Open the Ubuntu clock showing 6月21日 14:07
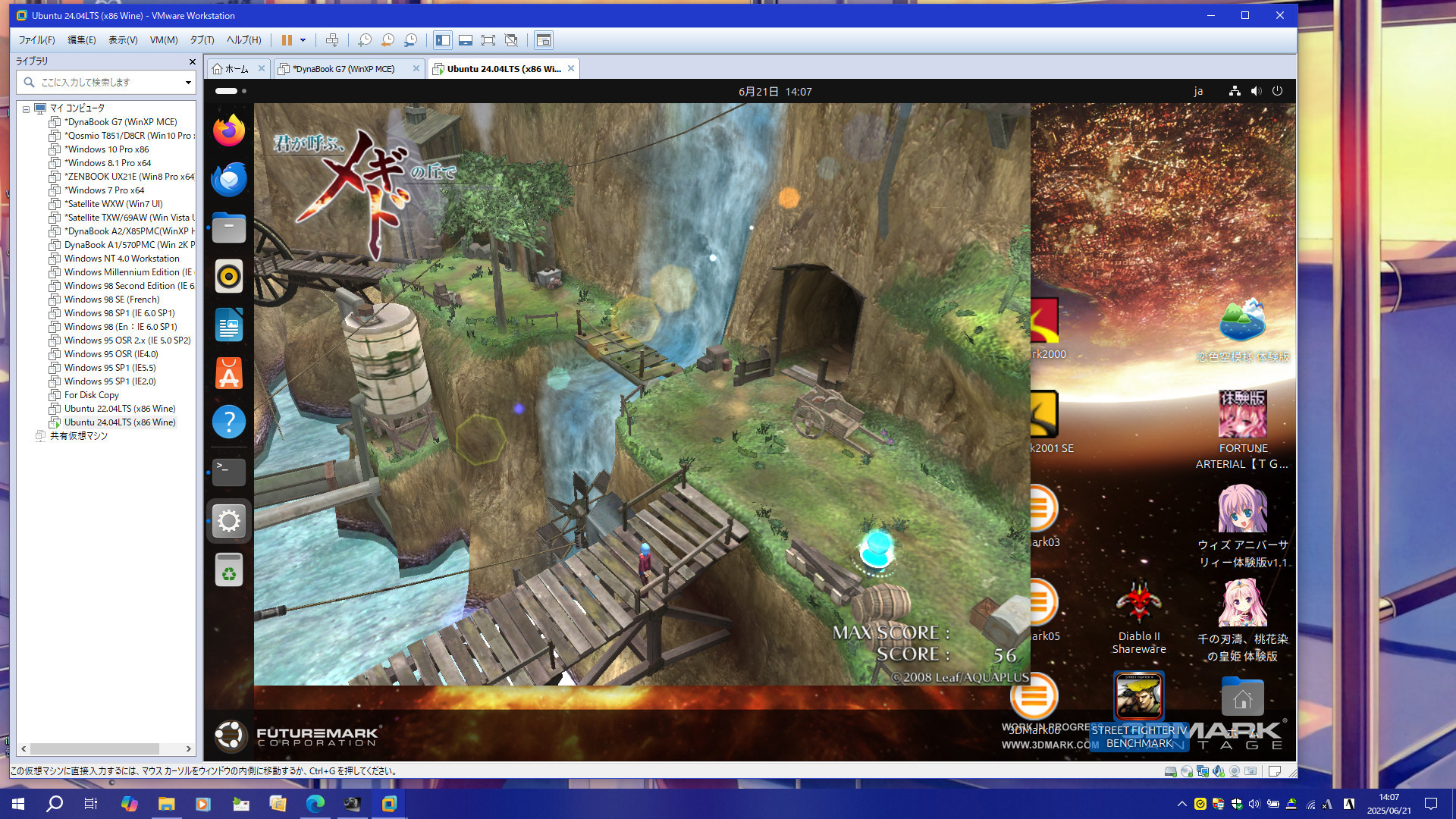 775,92
